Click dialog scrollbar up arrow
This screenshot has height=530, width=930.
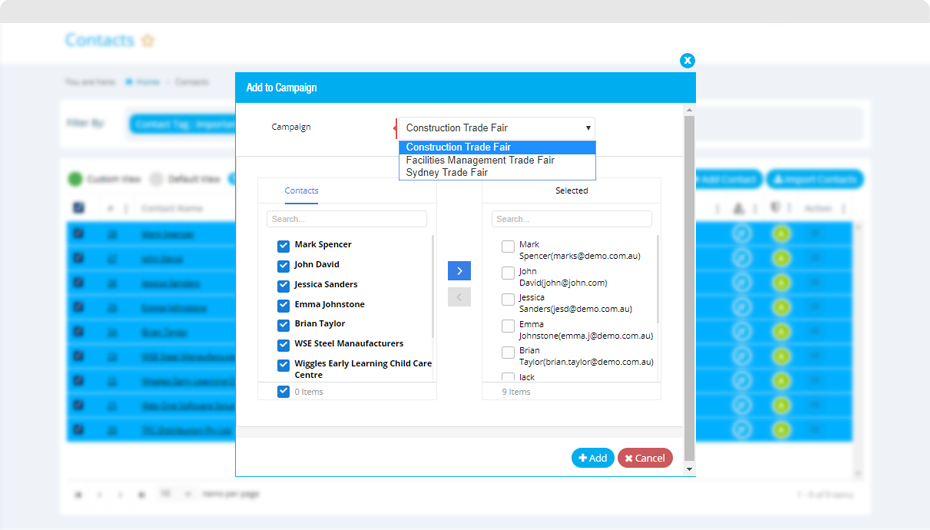[x=689, y=110]
